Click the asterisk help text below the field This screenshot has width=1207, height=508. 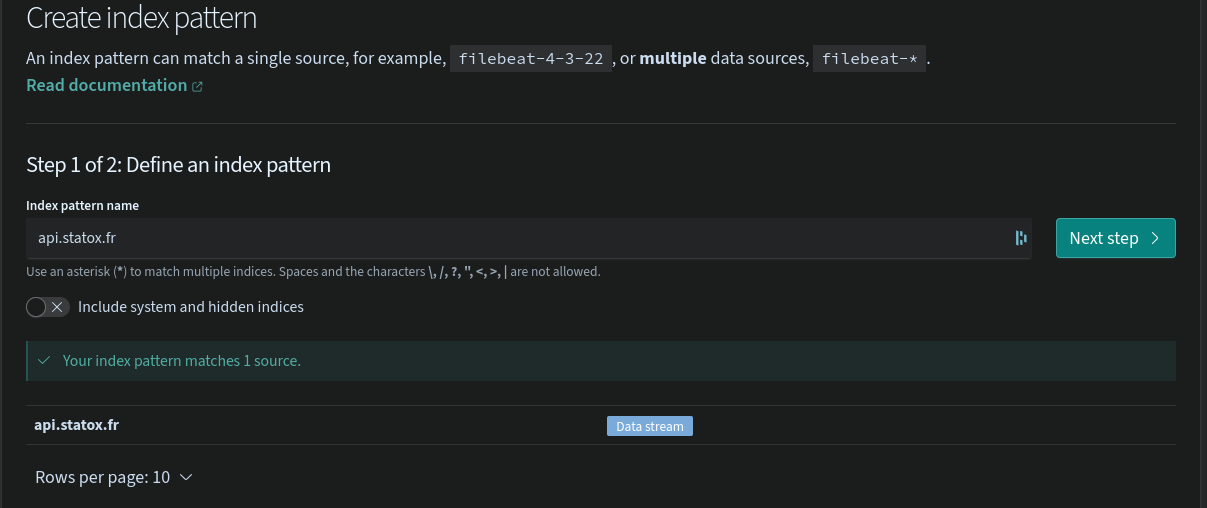[x=313, y=271]
